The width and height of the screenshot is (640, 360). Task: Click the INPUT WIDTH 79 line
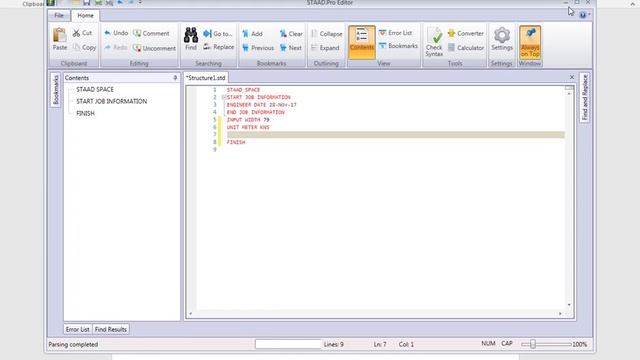(248, 120)
